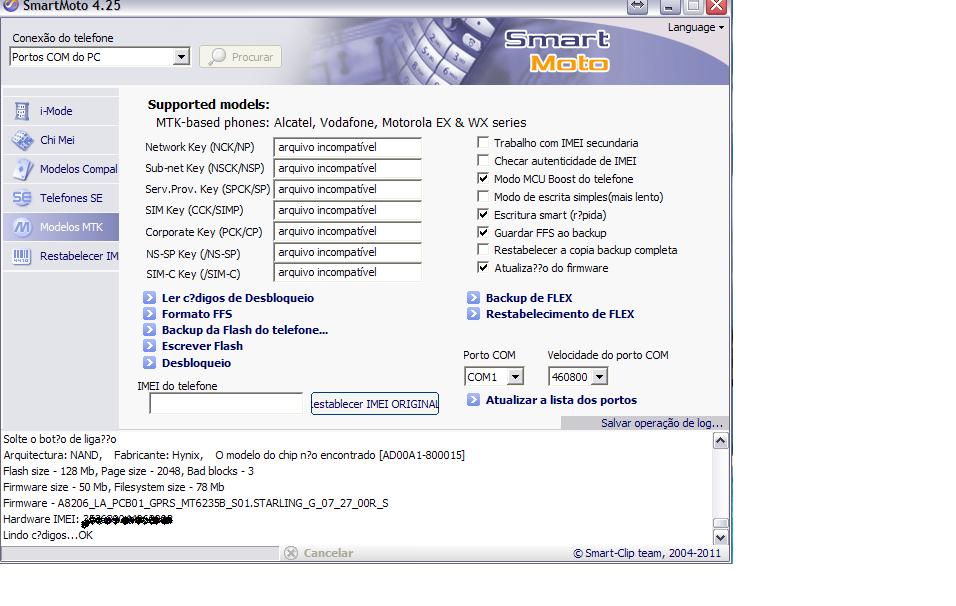Click the log area scrollbar down arrow

tap(720, 538)
